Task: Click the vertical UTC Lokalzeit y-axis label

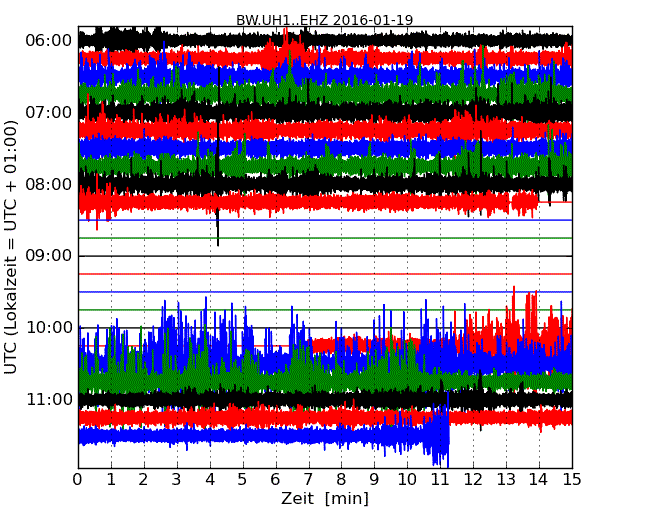Action: pos(11,247)
